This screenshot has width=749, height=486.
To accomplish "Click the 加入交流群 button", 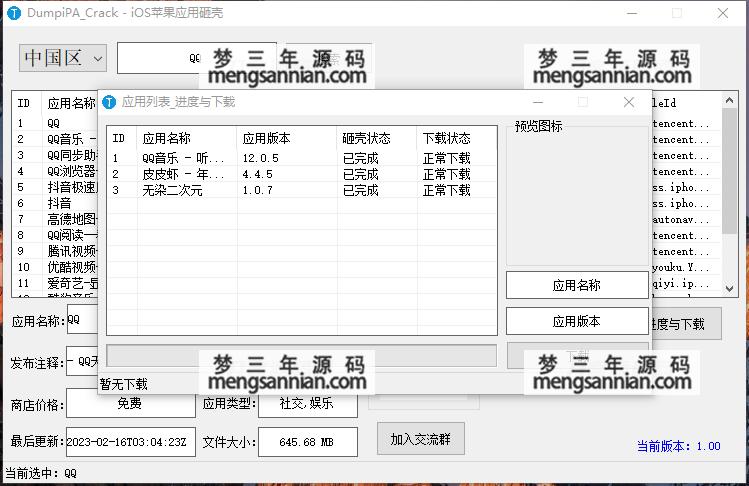I will click(x=420, y=439).
